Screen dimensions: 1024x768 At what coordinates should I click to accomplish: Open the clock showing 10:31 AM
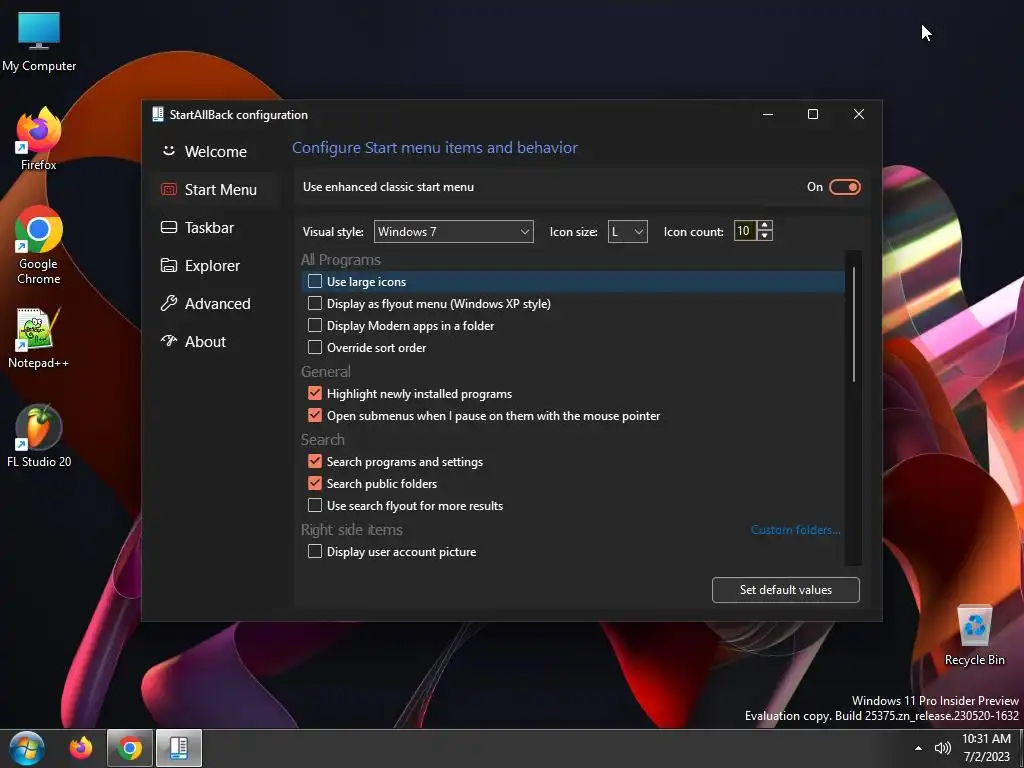[x=987, y=748]
